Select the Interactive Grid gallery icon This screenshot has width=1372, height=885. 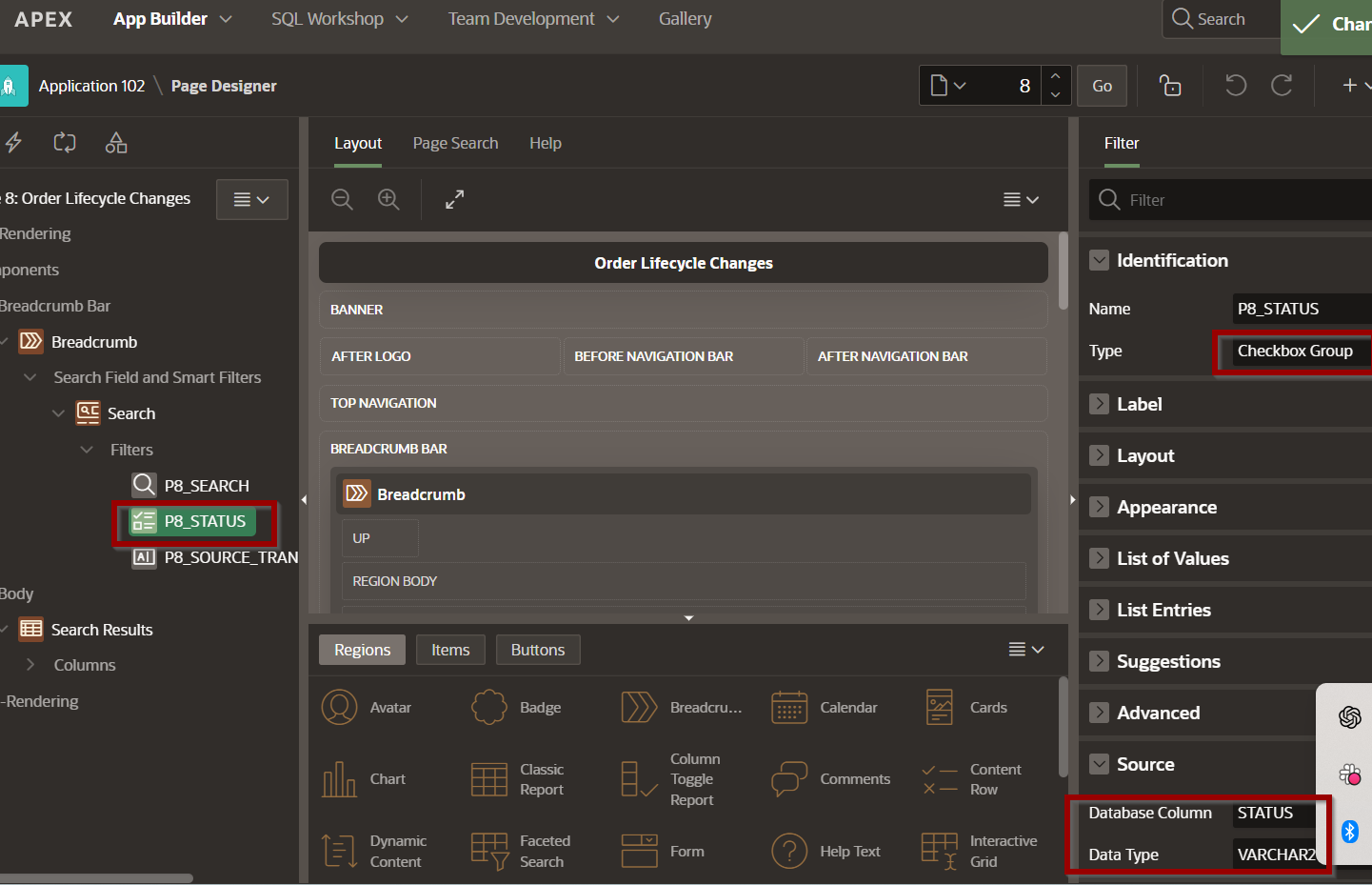click(x=939, y=851)
